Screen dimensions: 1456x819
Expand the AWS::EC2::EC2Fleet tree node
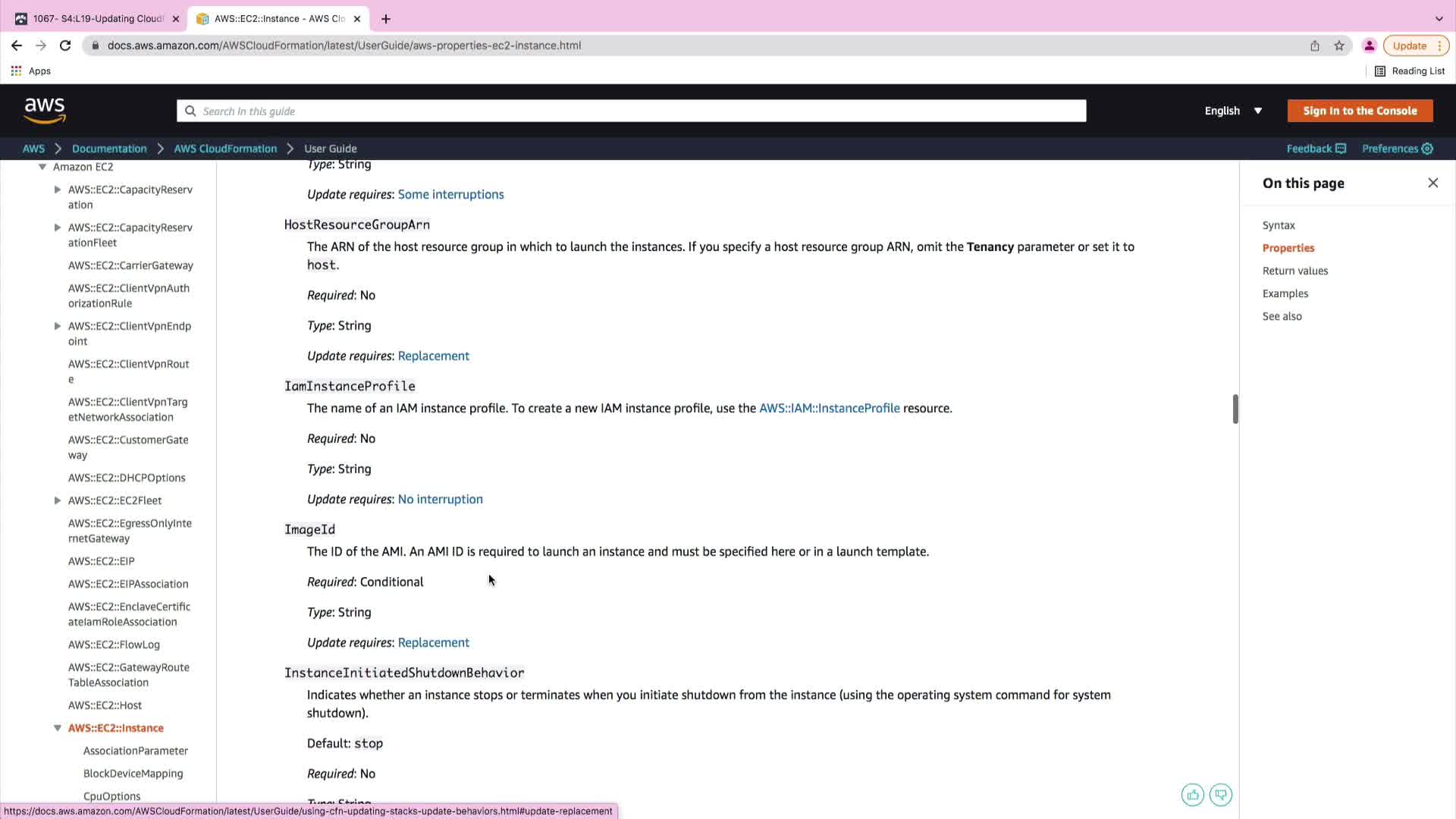click(58, 500)
